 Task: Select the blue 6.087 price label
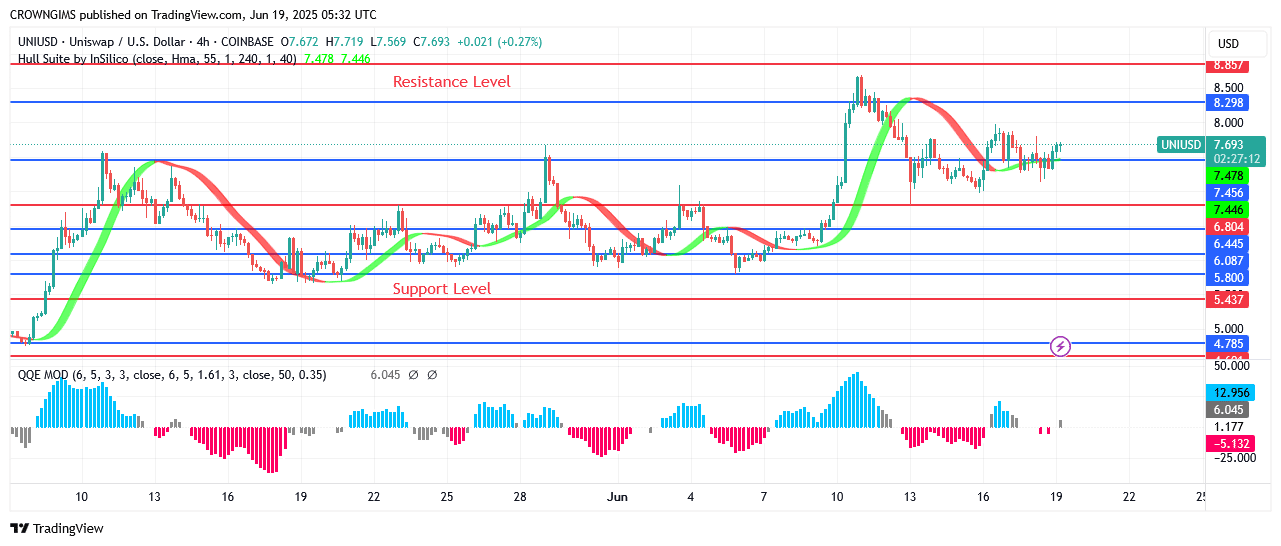tap(1229, 260)
